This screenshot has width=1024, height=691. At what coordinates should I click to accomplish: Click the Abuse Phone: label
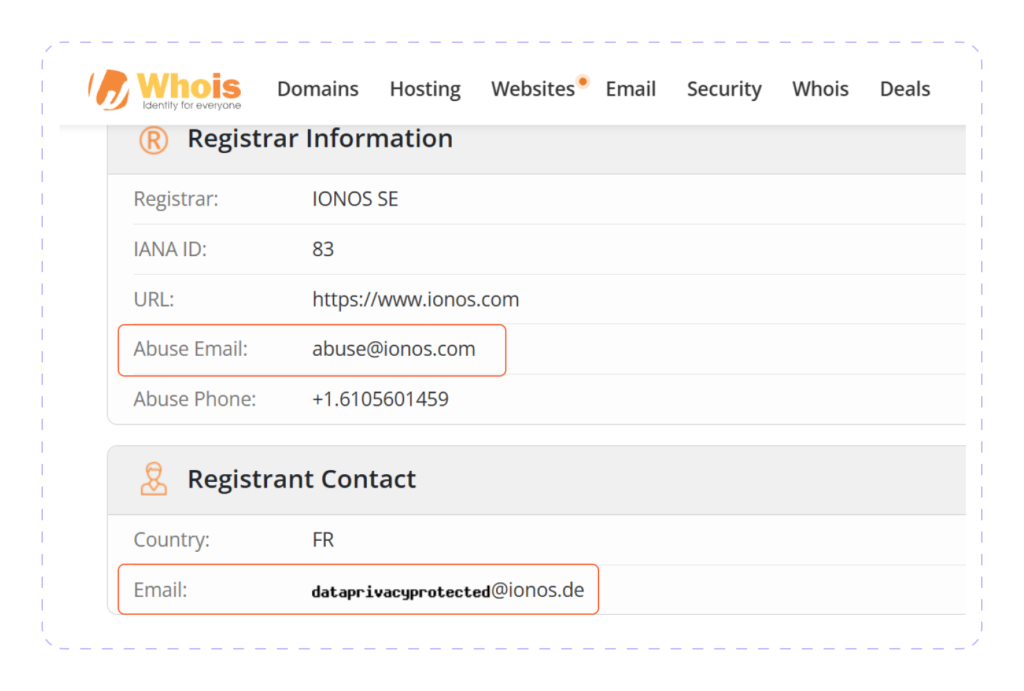195,399
